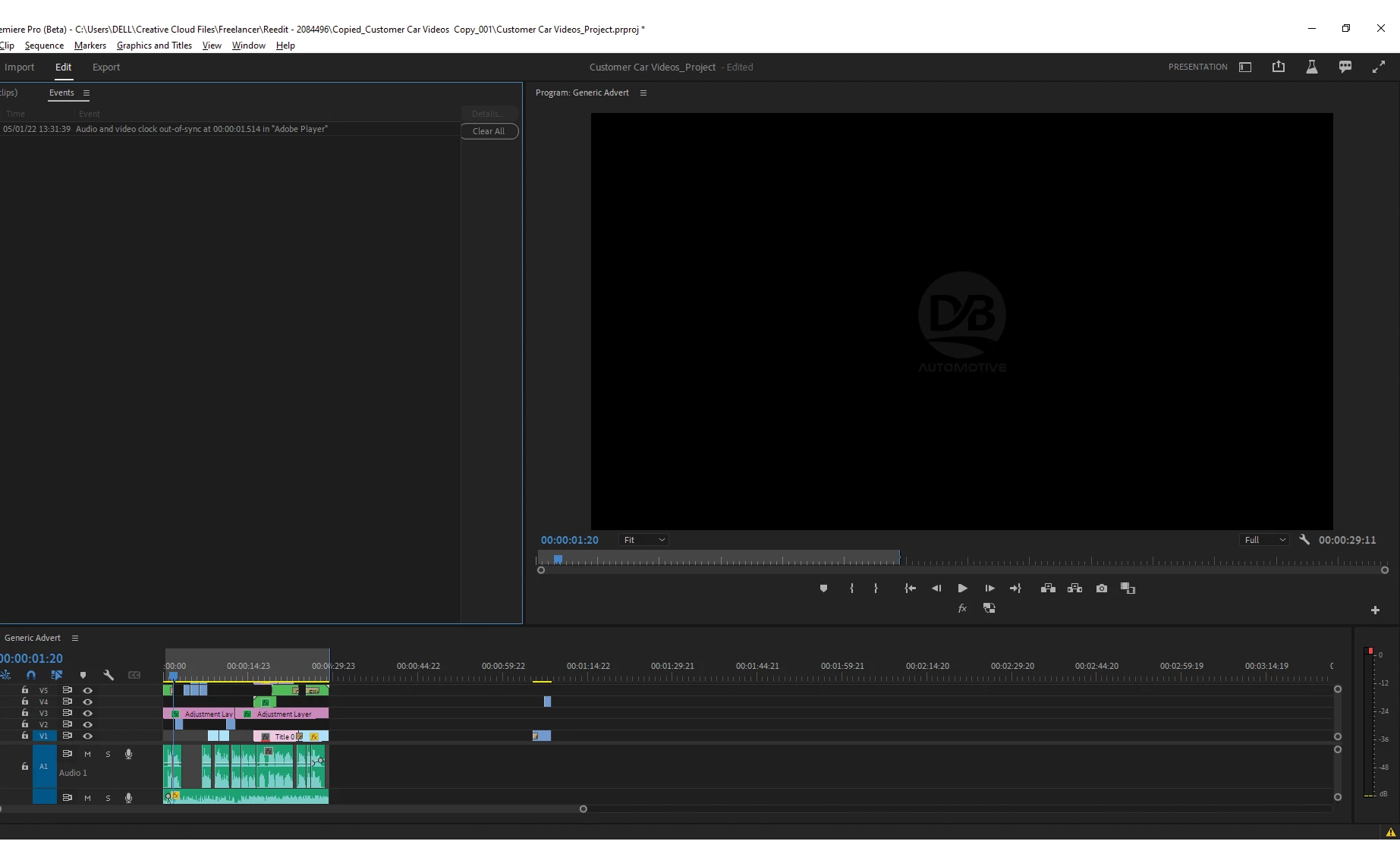Screen dimensions: 1400x860
Task: Click the Program monitor timecode 00:00:01:20
Action: point(570,540)
